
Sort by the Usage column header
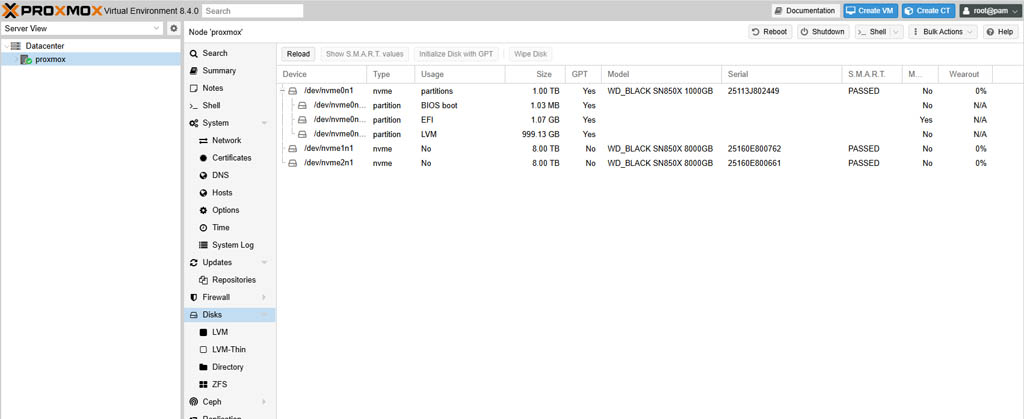pos(460,74)
